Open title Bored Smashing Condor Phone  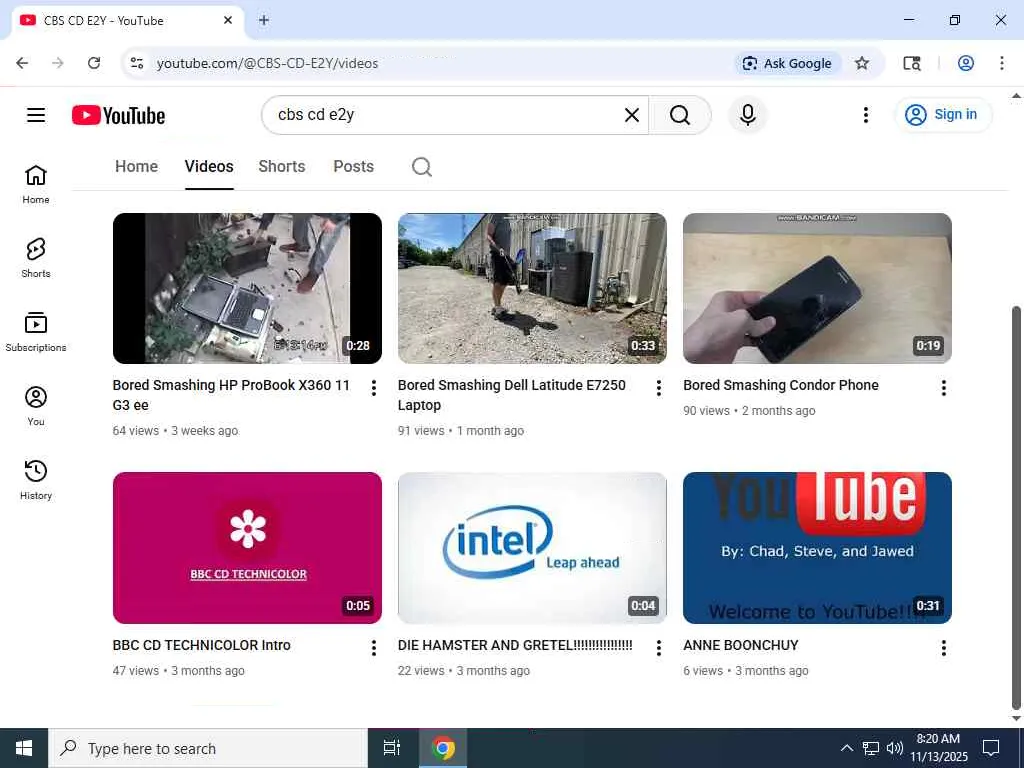pyautogui.click(x=780, y=385)
